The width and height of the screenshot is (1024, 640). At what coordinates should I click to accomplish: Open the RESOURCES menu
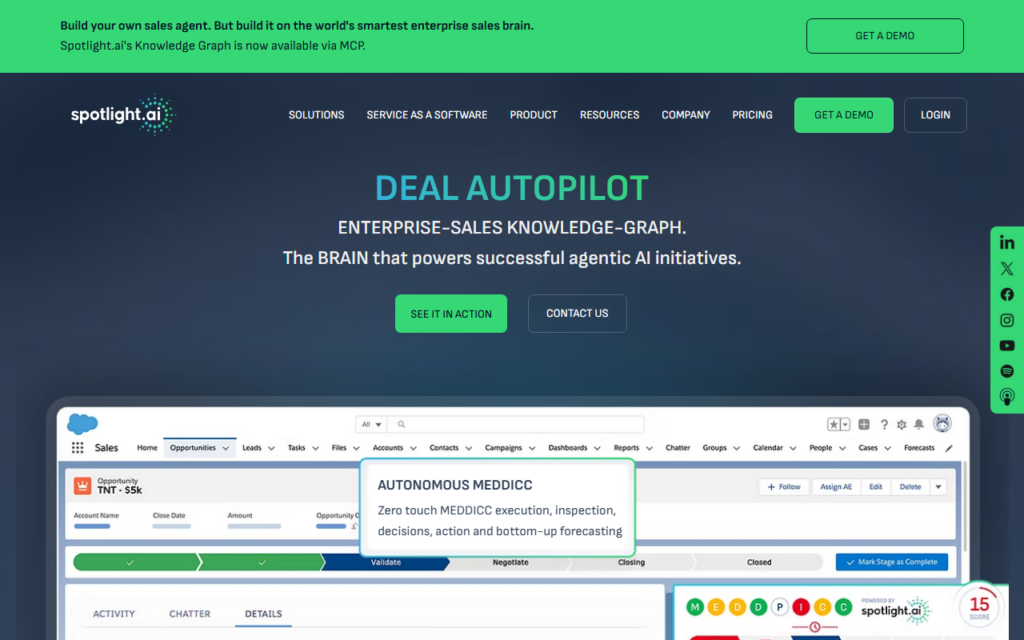pyautogui.click(x=609, y=115)
